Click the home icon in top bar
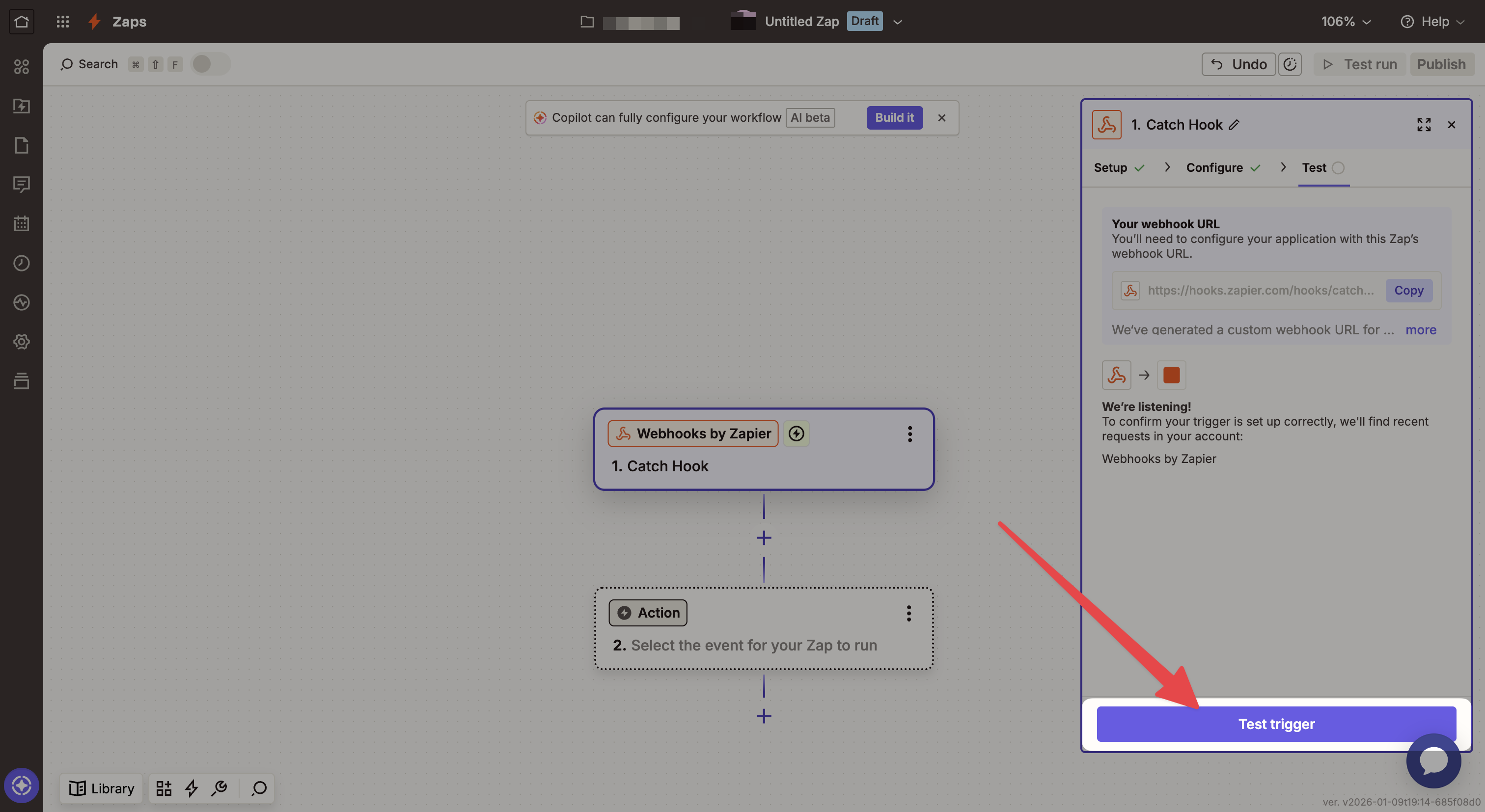Viewport: 1485px width, 812px height. (x=21, y=21)
